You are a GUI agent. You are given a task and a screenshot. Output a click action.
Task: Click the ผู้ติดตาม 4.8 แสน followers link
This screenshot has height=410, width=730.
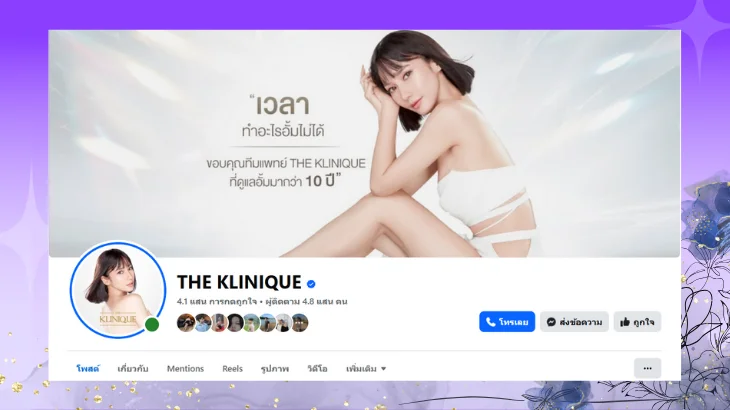pos(306,302)
